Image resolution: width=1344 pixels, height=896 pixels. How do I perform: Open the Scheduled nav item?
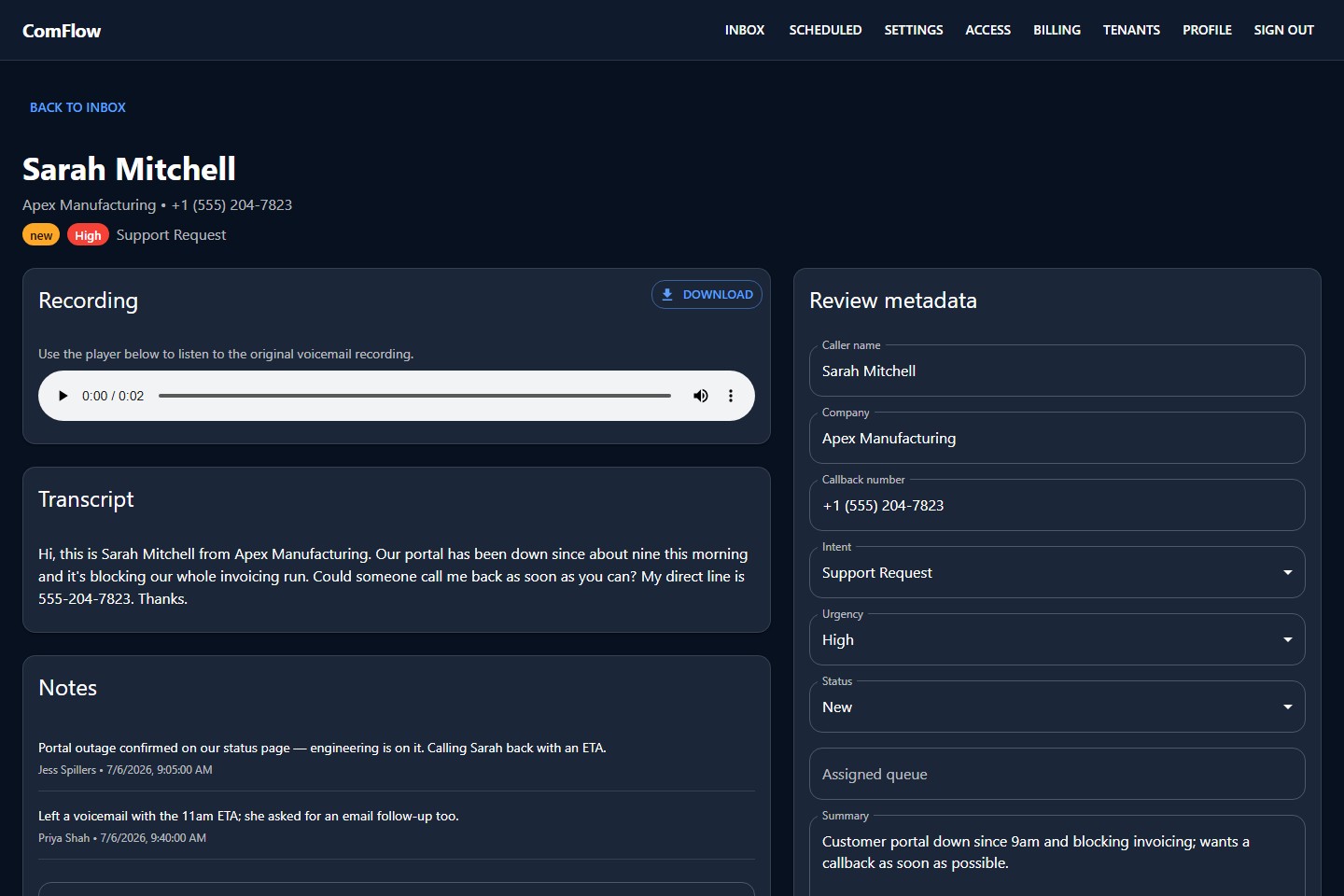click(825, 30)
